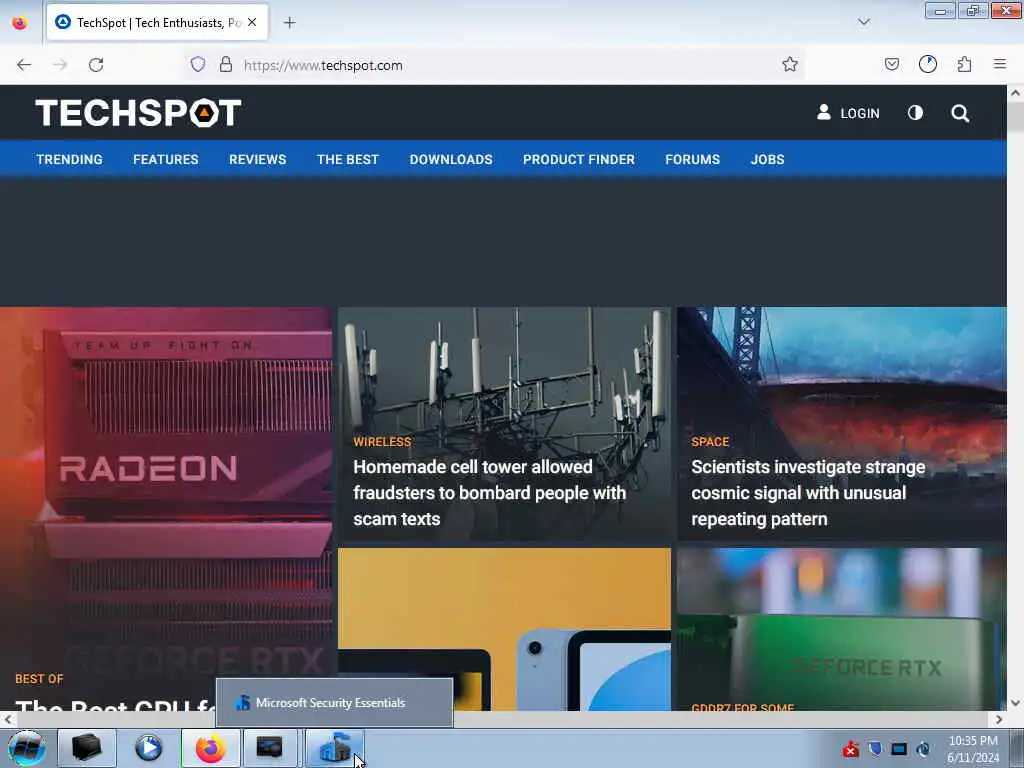Viewport: 1024px width, 768px height.
Task: Toggle dark/light theme contrast icon
Action: [x=916, y=113]
